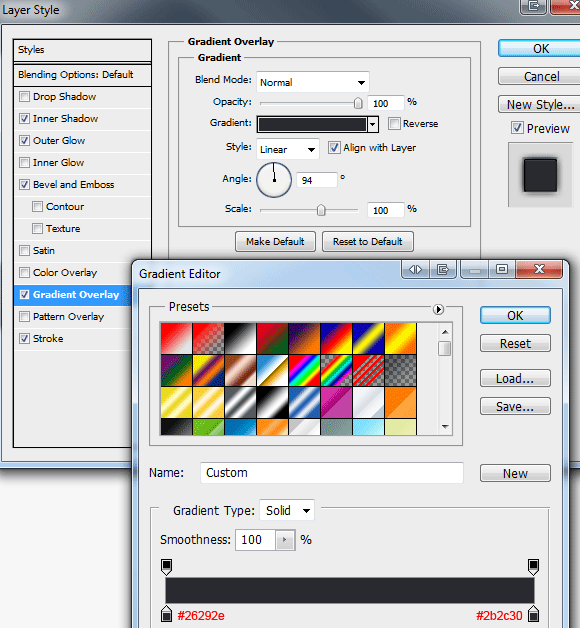580x628 pixels.
Task: Uncheck Align with Layer
Action: [x=334, y=148]
